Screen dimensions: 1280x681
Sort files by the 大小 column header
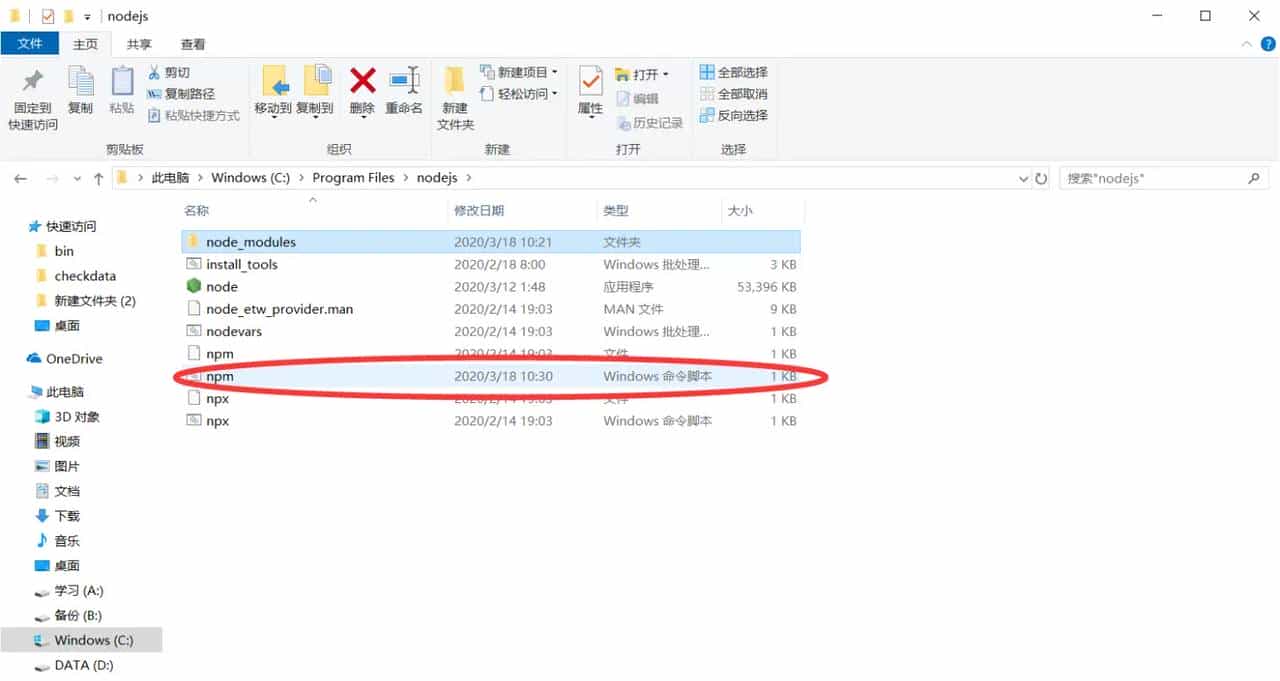[737, 211]
